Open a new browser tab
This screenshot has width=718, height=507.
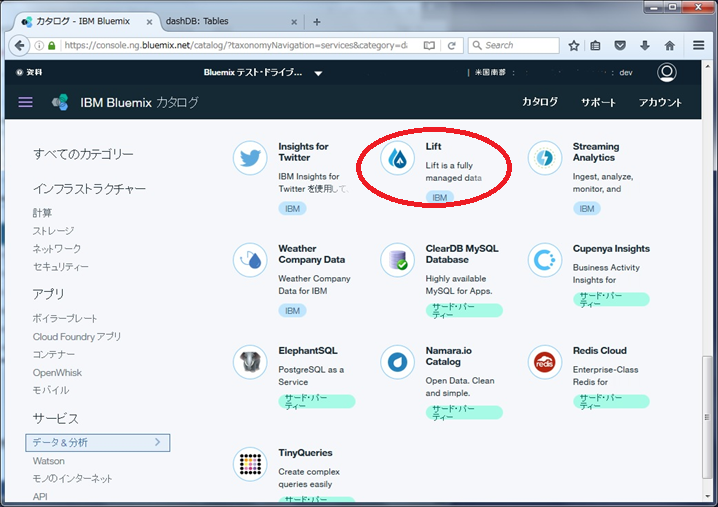click(317, 21)
